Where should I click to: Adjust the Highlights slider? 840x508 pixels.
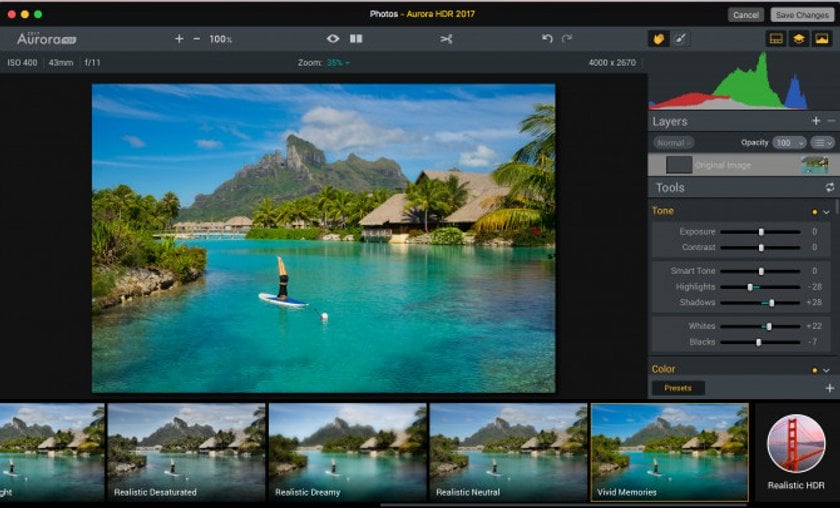(x=760, y=287)
